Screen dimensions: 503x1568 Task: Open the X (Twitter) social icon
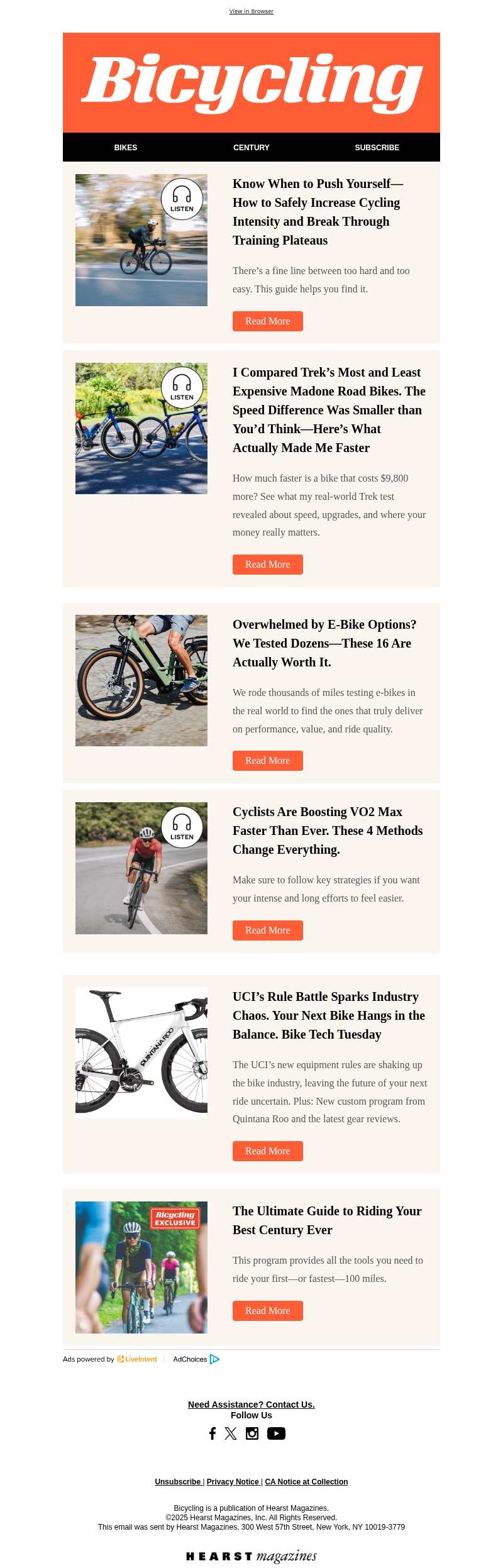pos(231,1433)
